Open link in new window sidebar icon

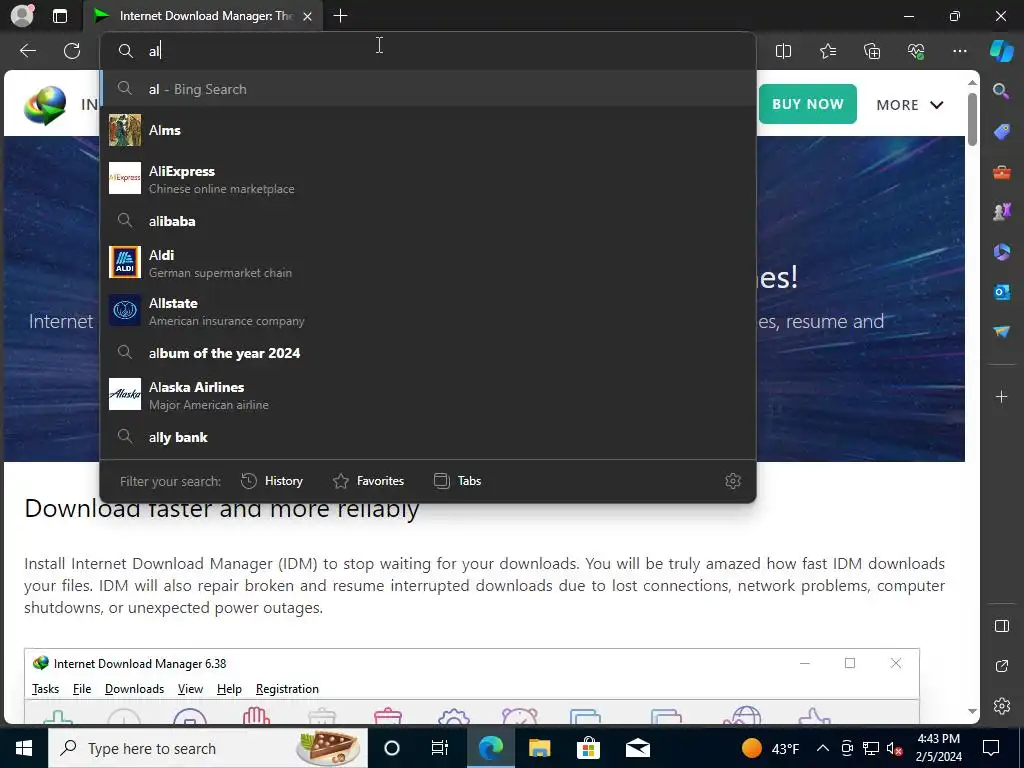[1001, 666]
